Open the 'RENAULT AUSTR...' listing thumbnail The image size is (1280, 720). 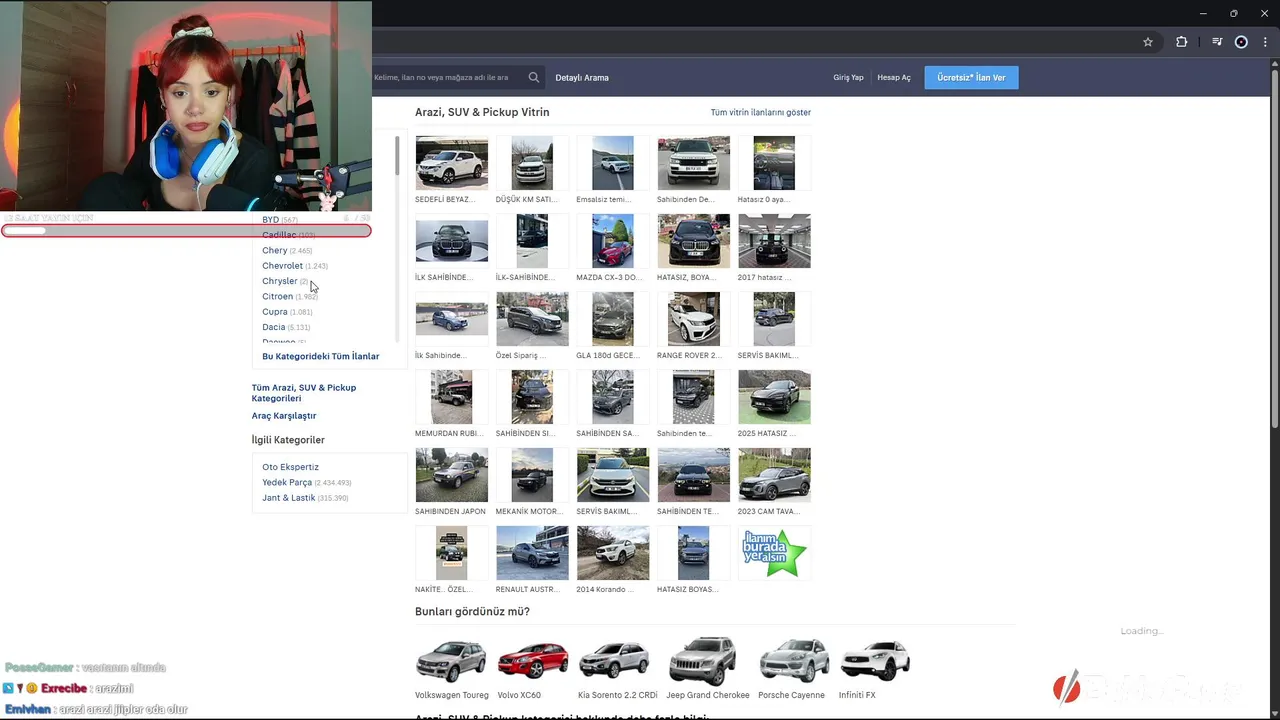coord(532,553)
